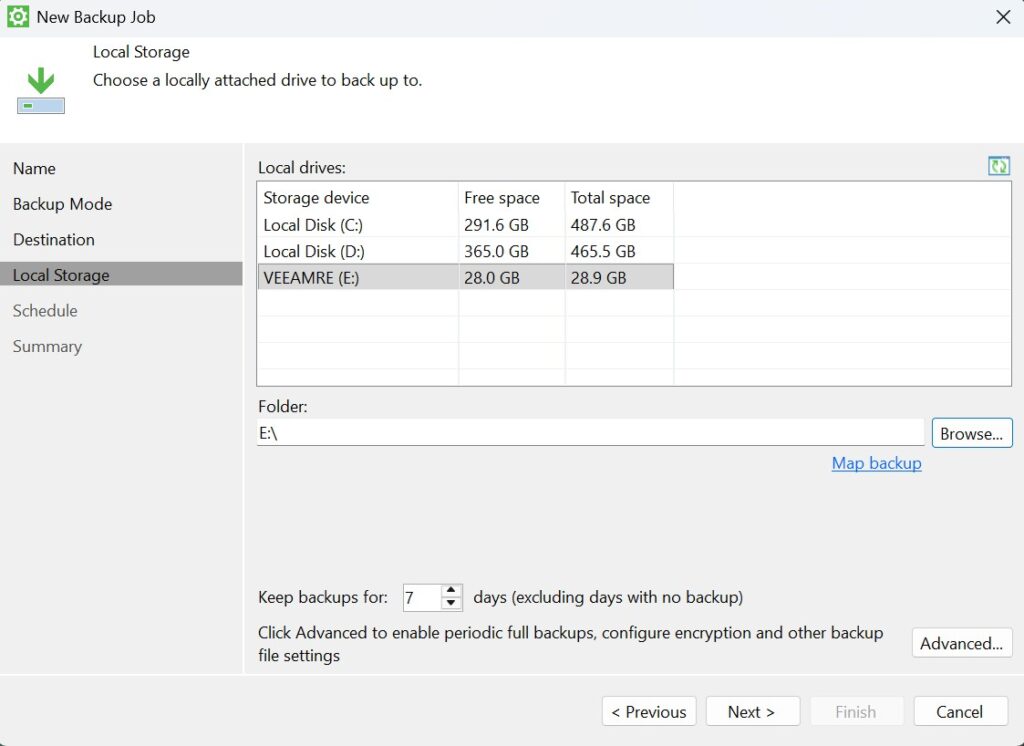Choose Local Disk (D:) as target
Screen dimensions: 1024x746
pos(313,251)
